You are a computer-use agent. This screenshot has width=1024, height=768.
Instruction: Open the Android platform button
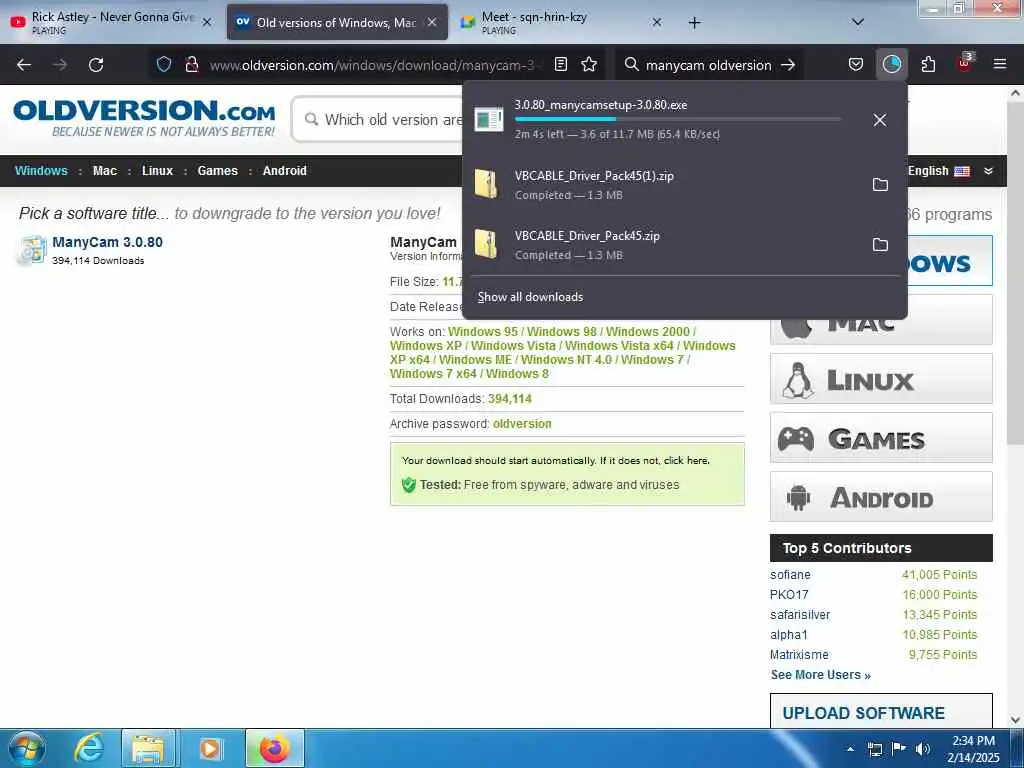coord(881,497)
